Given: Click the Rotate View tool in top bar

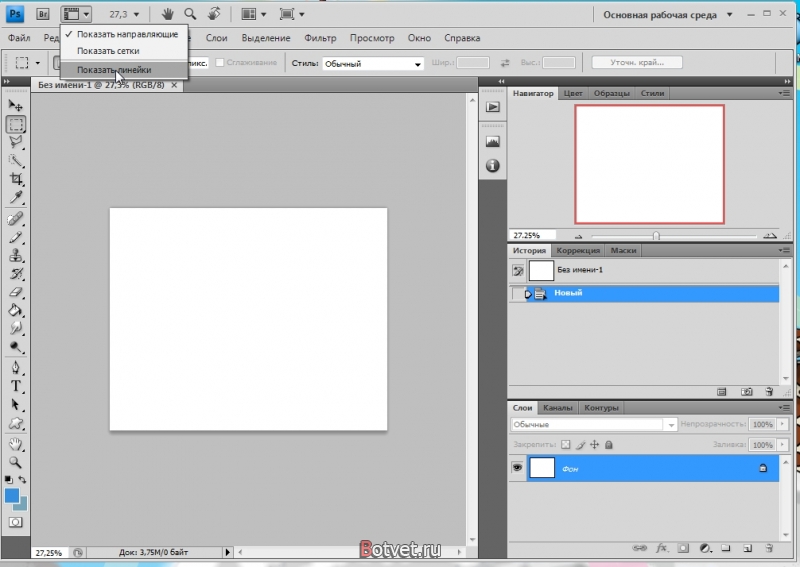Looking at the screenshot, I should pos(213,14).
